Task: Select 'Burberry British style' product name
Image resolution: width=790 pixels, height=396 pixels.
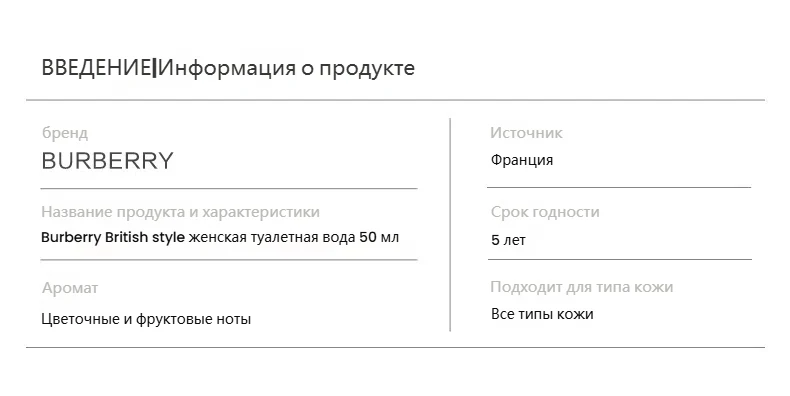Action: pos(113,238)
